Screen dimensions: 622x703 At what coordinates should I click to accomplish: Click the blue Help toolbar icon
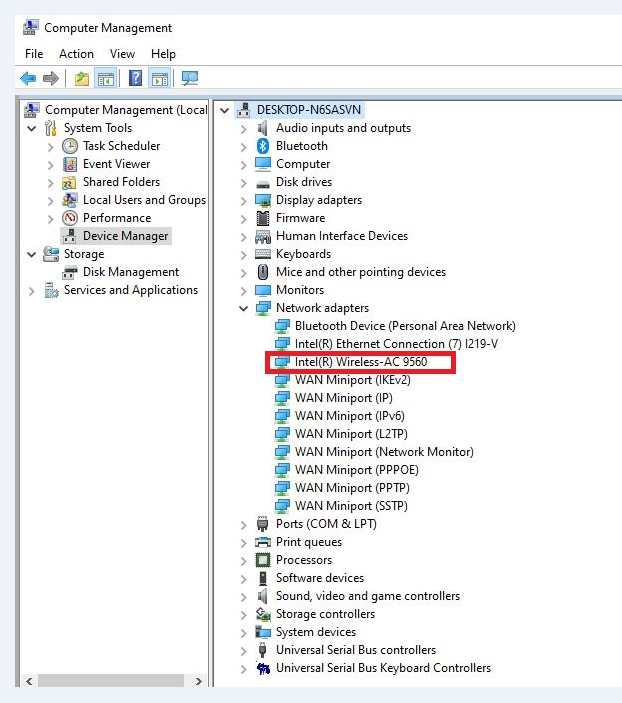[135, 78]
